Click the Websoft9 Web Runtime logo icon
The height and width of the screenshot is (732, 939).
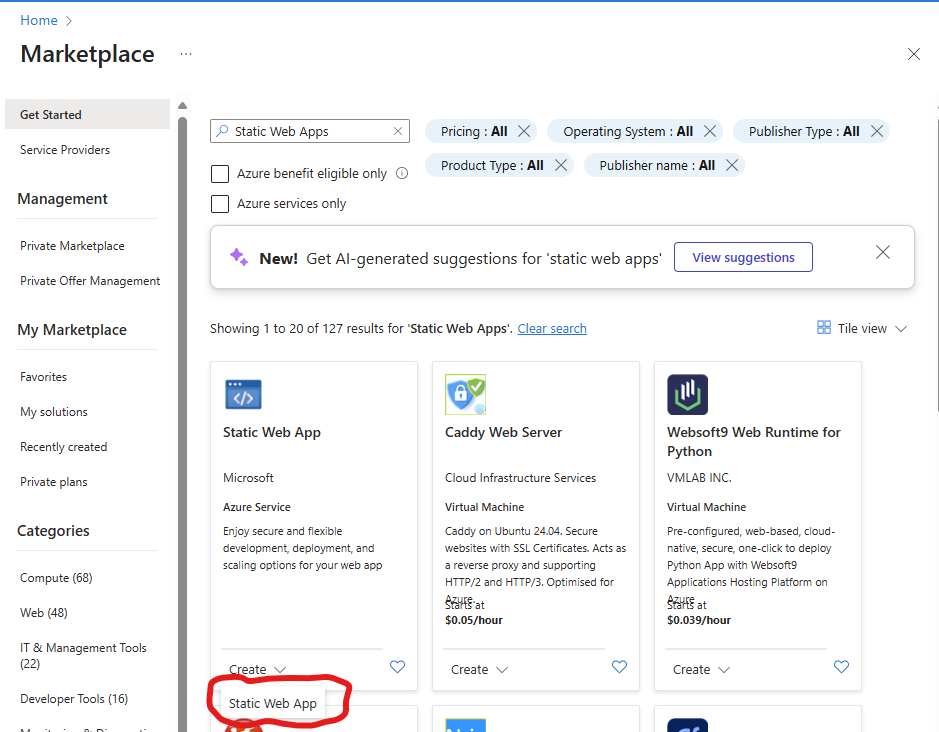click(x=687, y=395)
